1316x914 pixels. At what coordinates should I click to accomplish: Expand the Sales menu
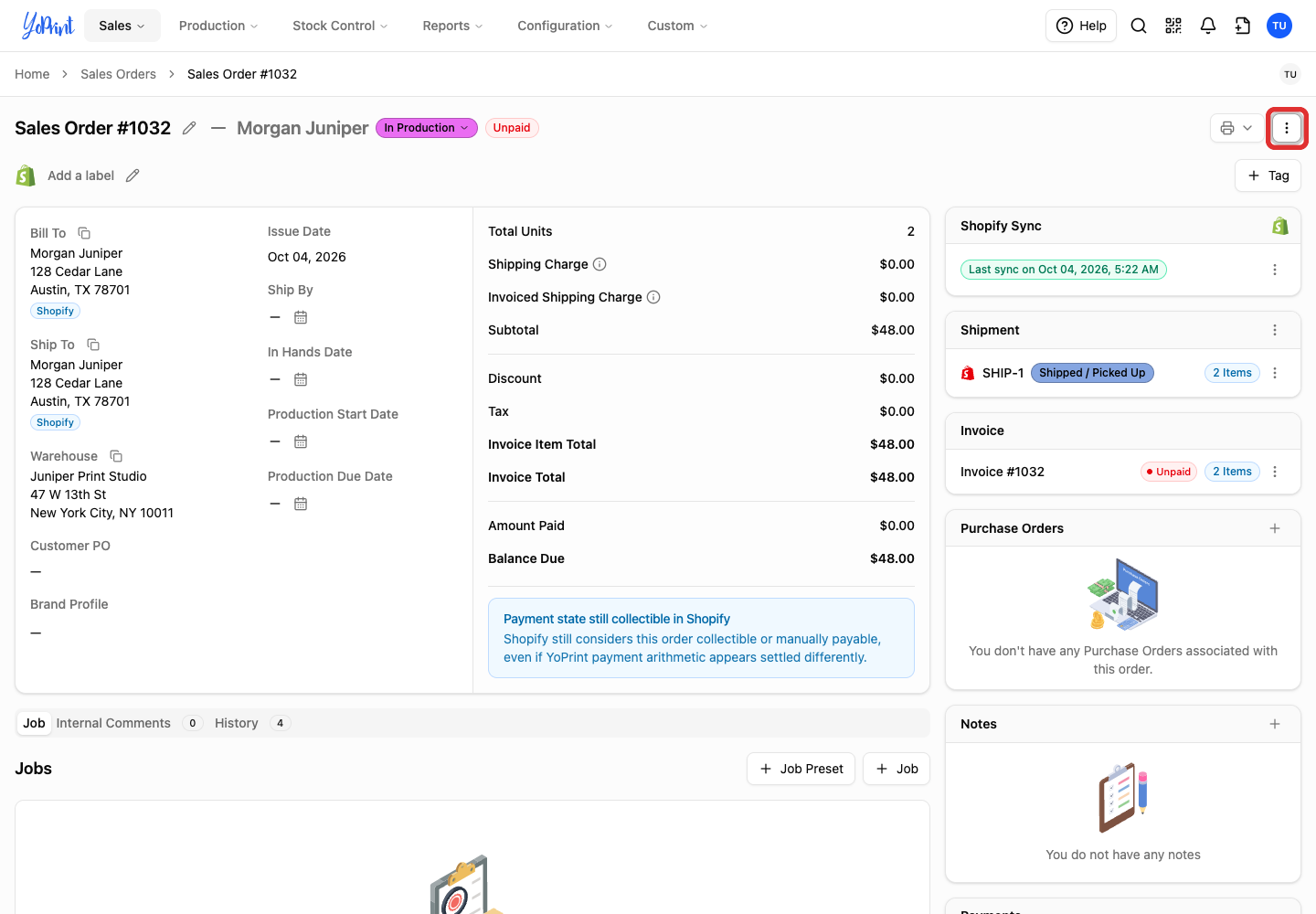(122, 26)
